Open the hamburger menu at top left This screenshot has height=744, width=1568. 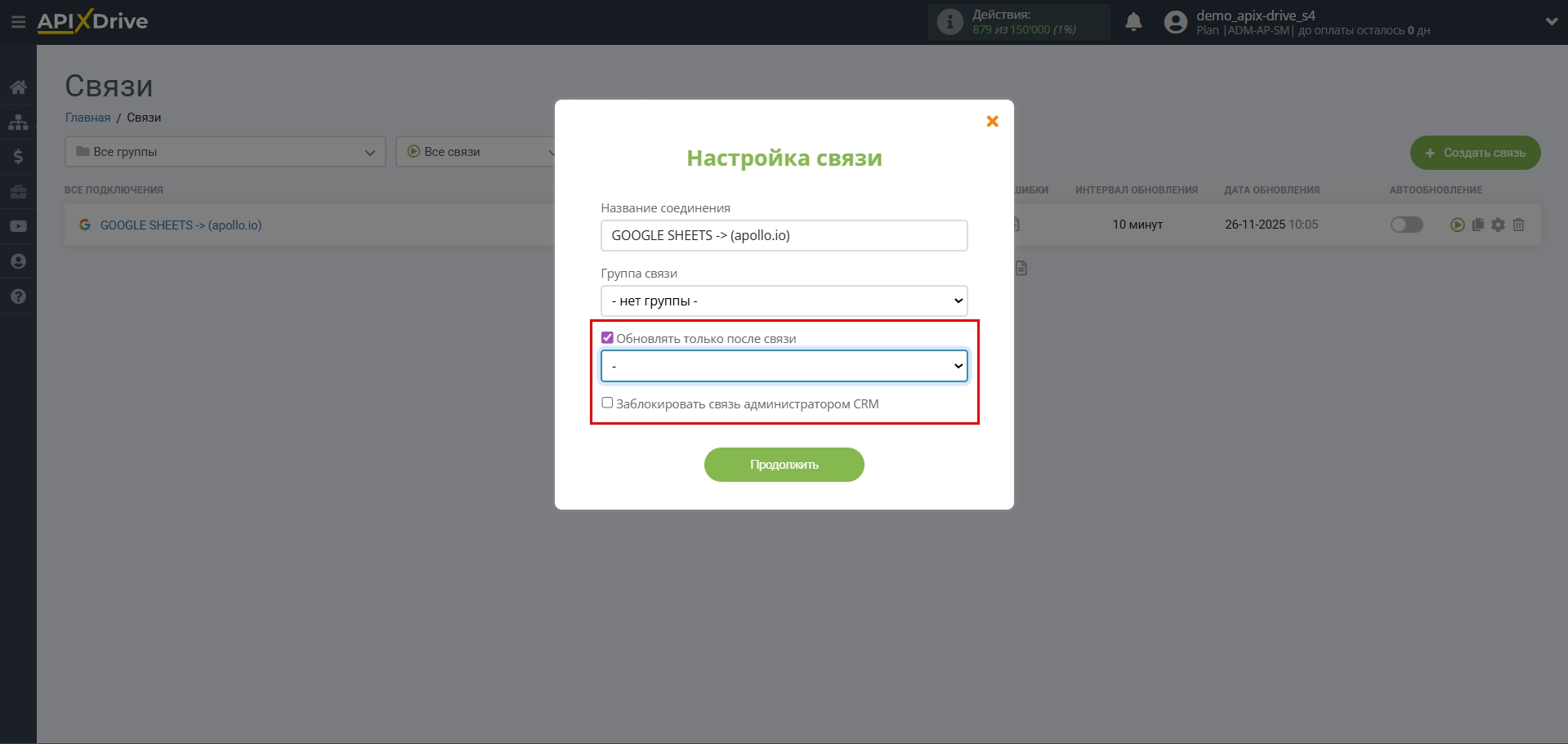[x=18, y=21]
